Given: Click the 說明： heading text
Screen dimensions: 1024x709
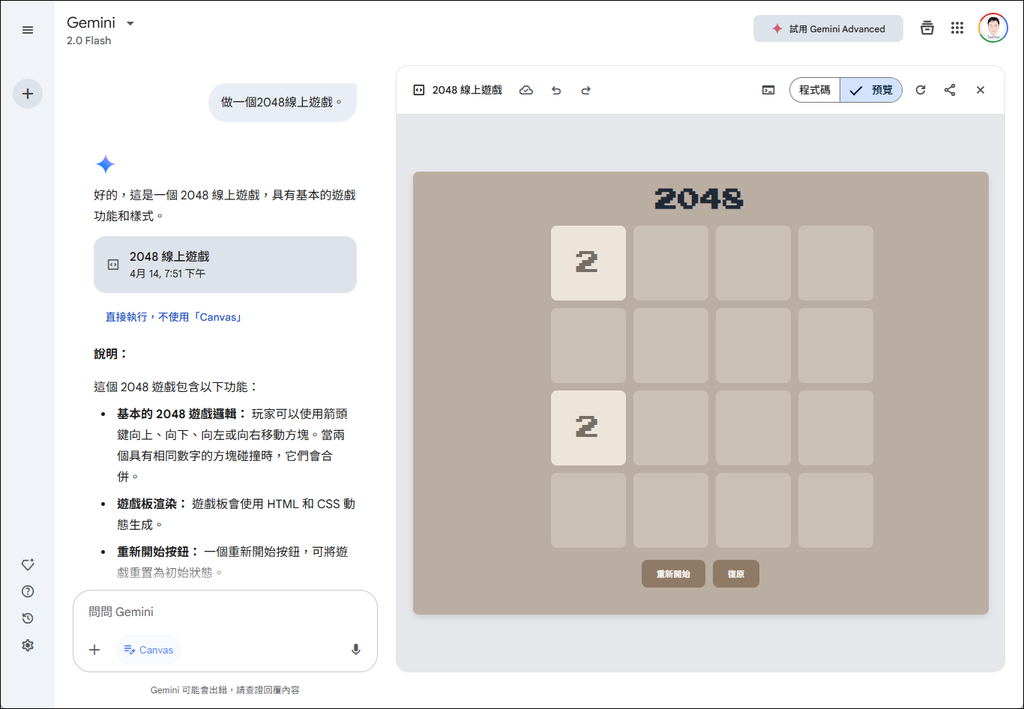Looking at the screenshot, I should (x=110, y=354).
